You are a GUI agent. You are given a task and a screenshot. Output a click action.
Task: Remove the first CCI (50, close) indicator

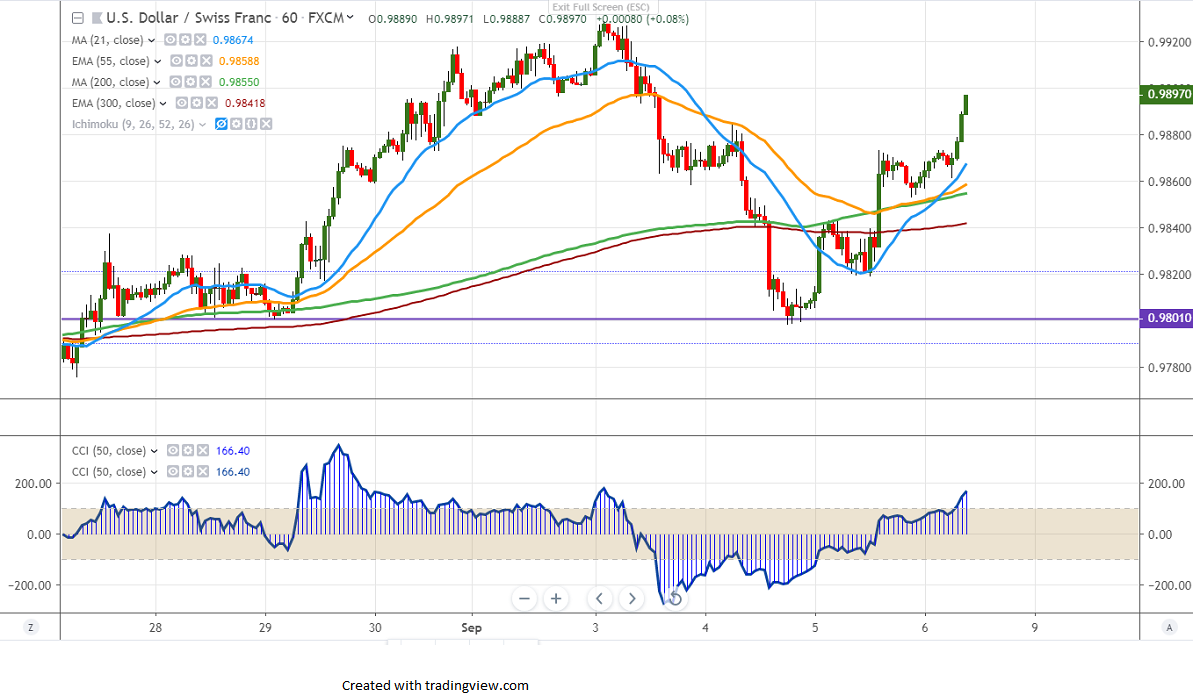coord(202,450)
